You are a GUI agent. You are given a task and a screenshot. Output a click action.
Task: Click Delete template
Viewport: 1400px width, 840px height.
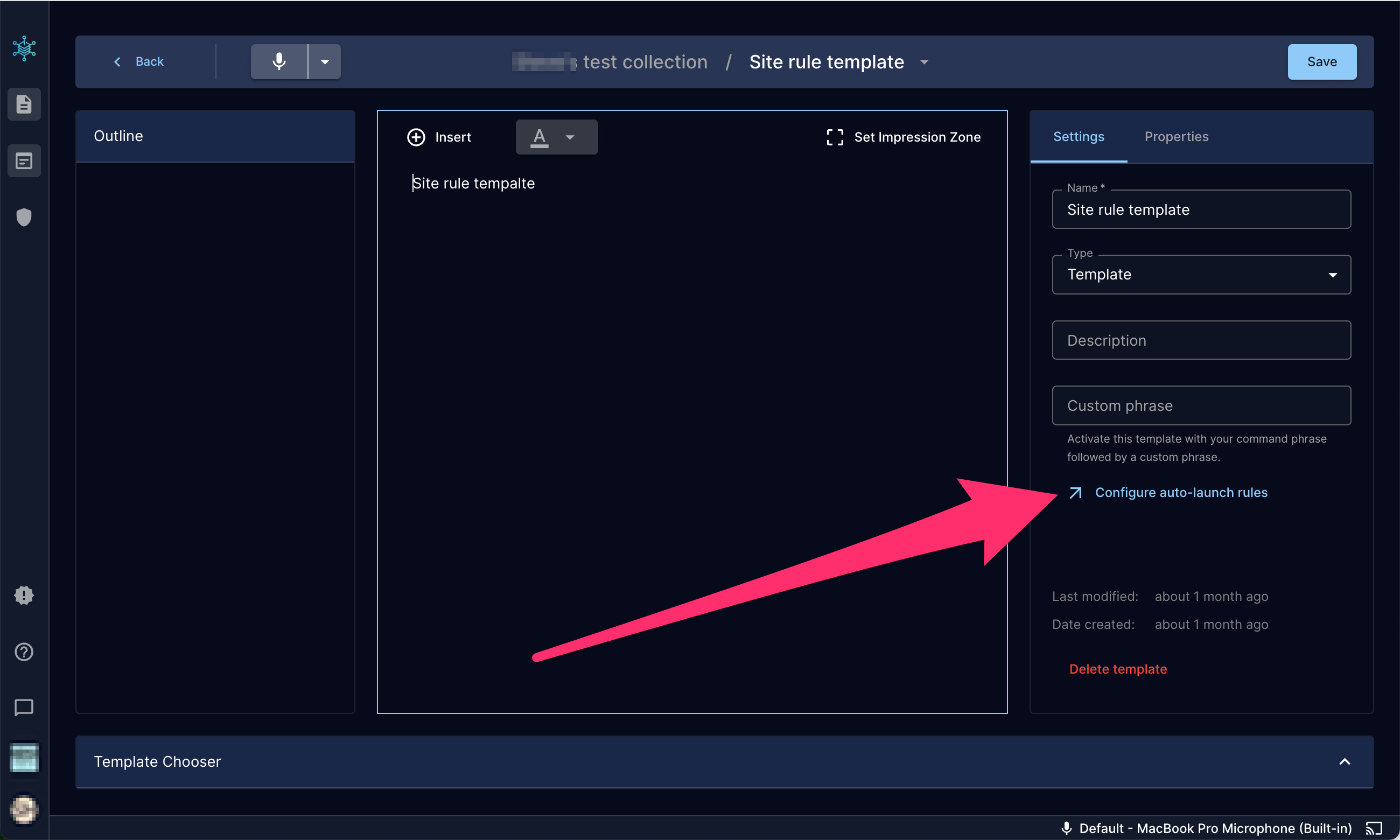point(1118,669)
